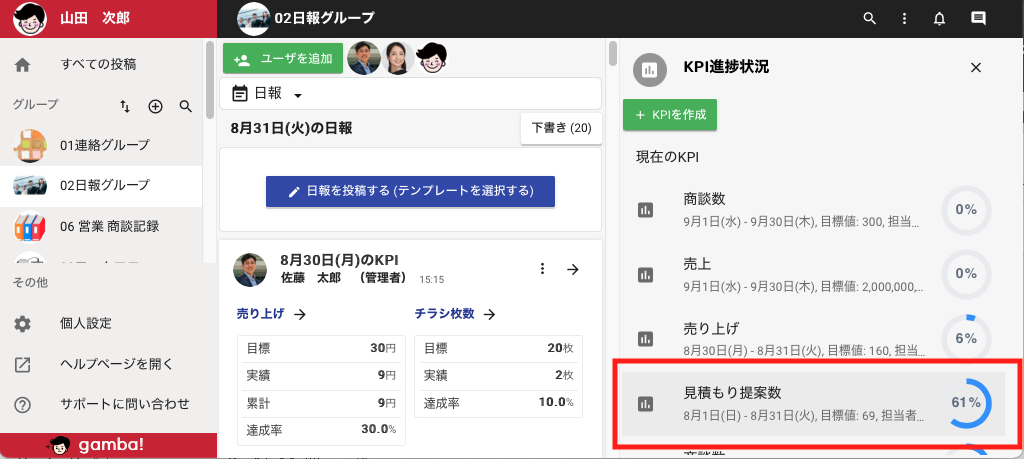Click 佐藤 太郎 post avatar
This screenshot has height=459, width=1024.
(x=250, y=270)
